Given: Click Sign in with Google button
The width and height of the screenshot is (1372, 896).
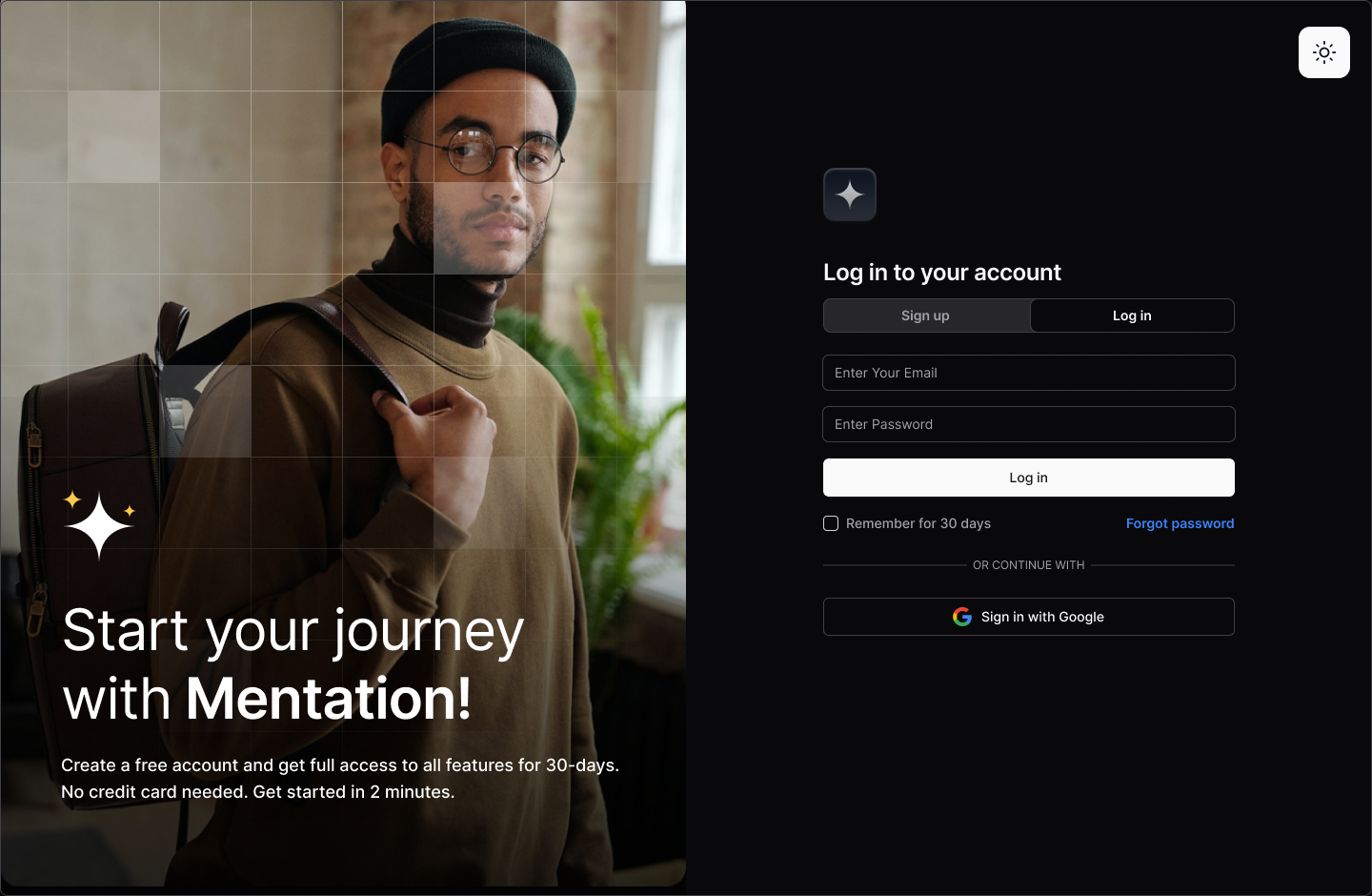Looking at the screenshot, I should (x=1029, y=617).
